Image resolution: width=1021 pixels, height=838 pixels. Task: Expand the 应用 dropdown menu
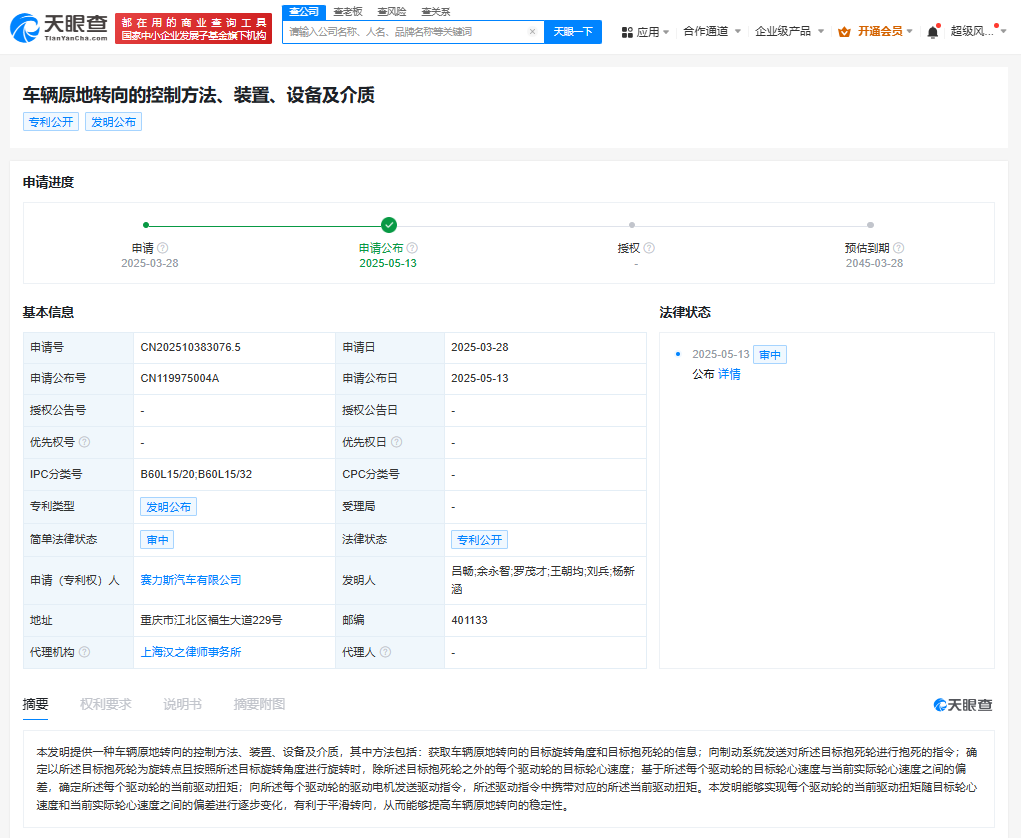646,32
